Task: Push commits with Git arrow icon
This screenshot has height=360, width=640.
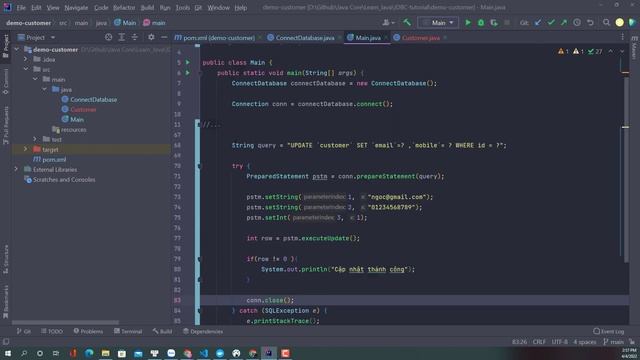Action: coord(564,22)
